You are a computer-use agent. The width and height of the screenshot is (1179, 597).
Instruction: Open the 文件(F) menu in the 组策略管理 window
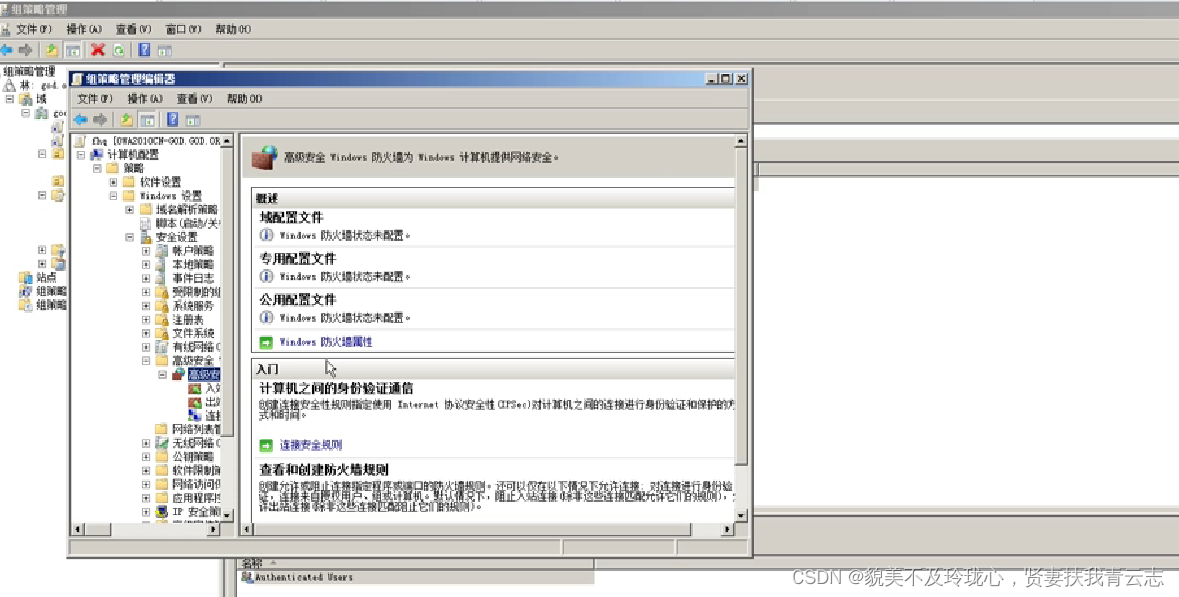(34, 29)
